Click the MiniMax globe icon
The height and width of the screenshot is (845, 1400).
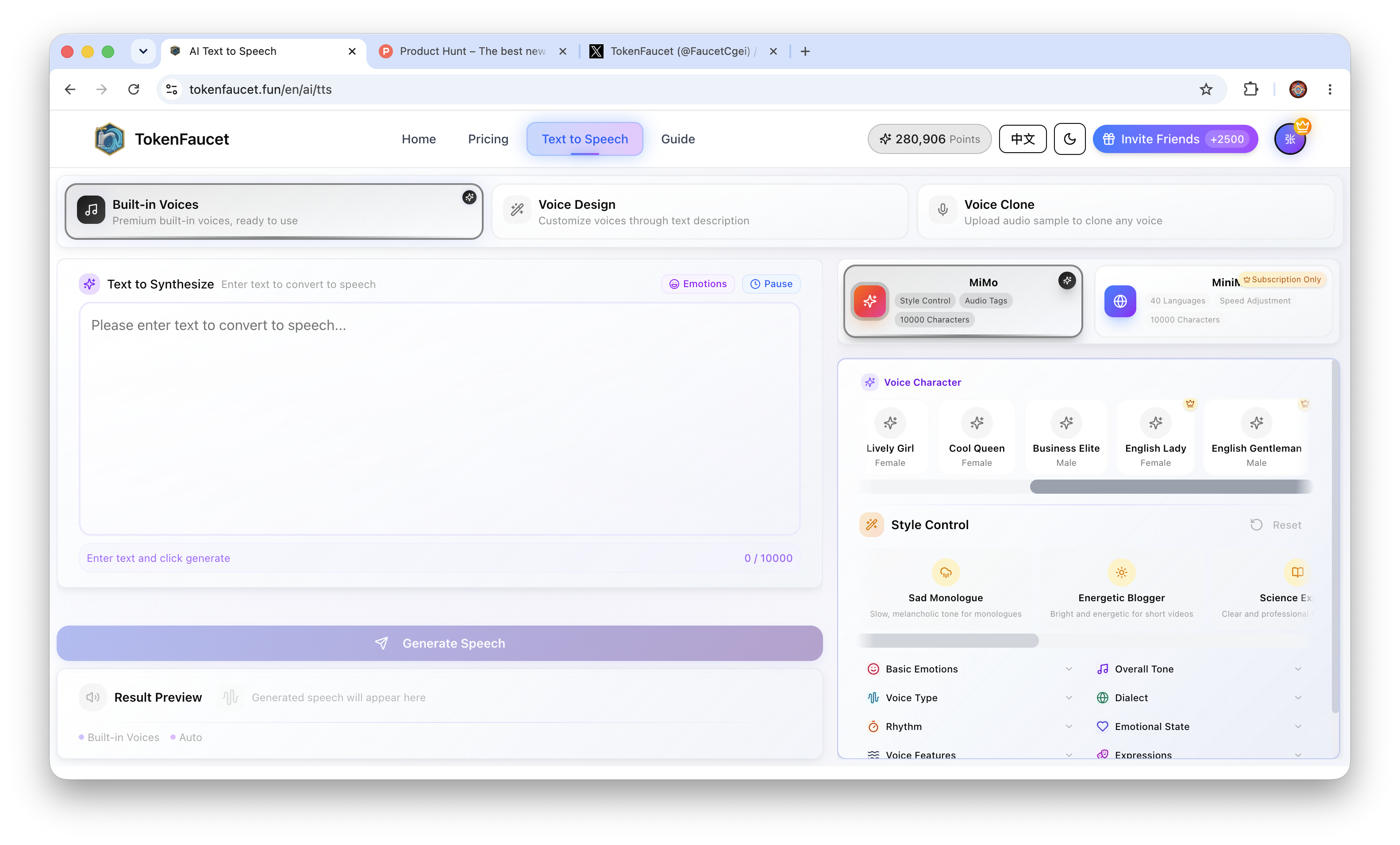[x=1120, y=301]
